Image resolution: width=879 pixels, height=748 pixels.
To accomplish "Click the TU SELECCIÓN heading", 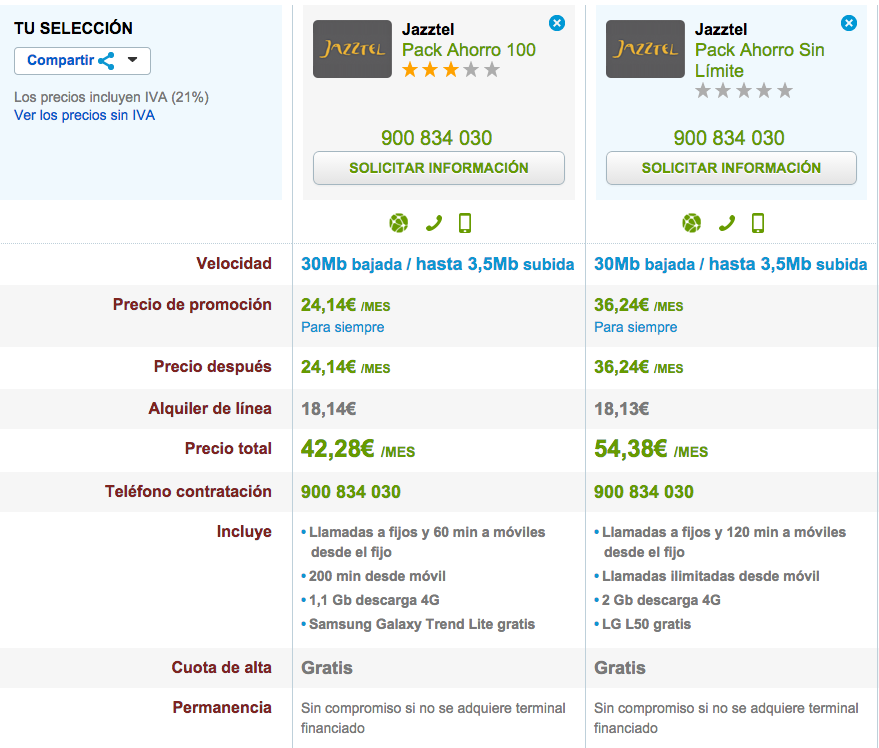I will (x=73, y=28).
